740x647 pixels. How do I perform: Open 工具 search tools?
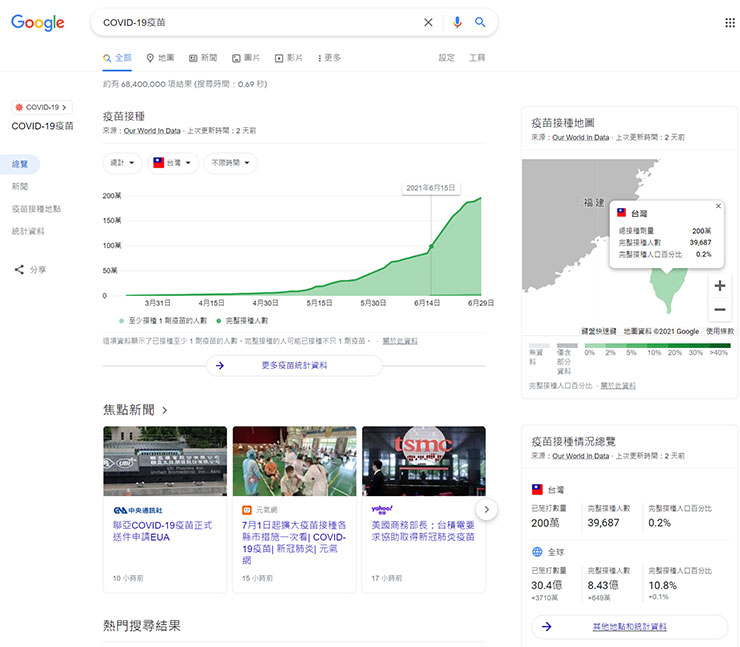(477, 58)
